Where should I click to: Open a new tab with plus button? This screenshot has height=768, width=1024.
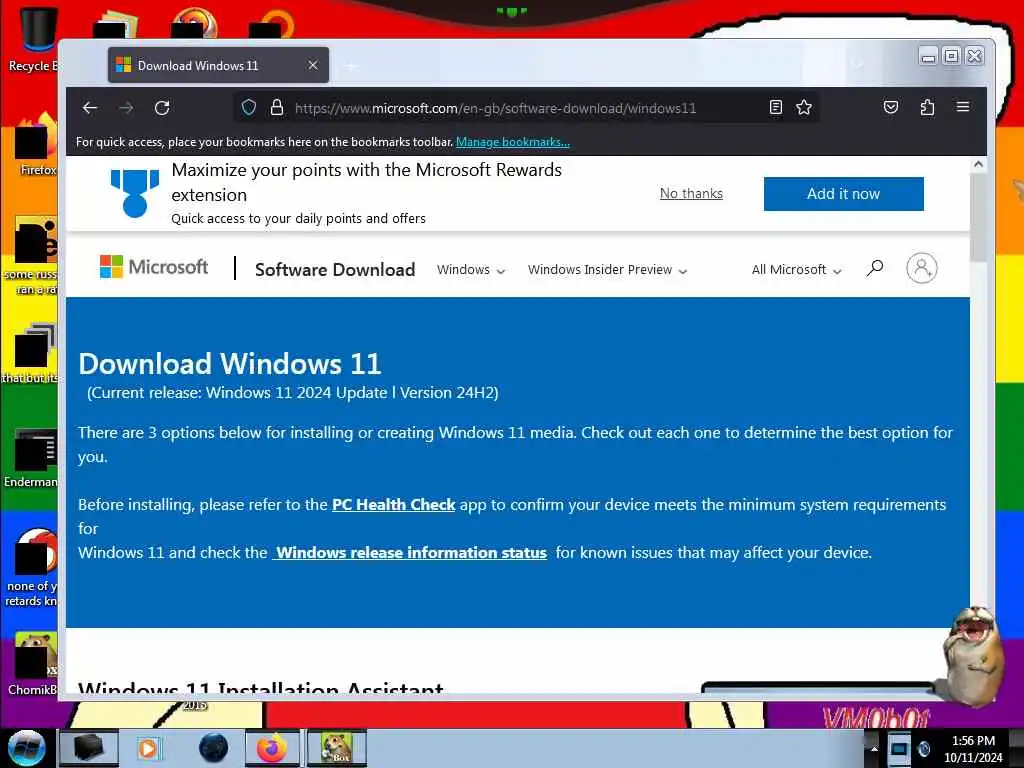pos(351,66)
